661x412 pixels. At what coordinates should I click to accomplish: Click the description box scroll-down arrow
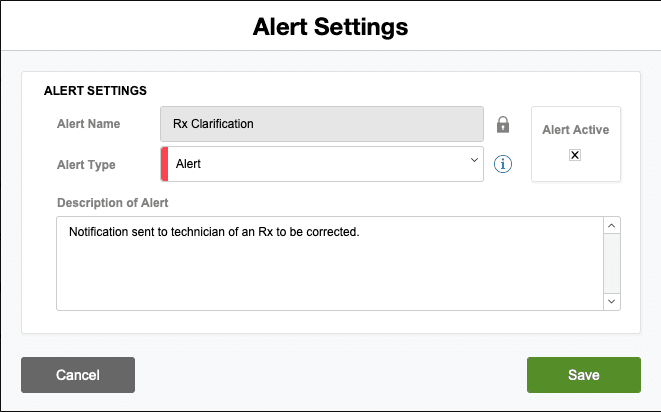[612, 300]
